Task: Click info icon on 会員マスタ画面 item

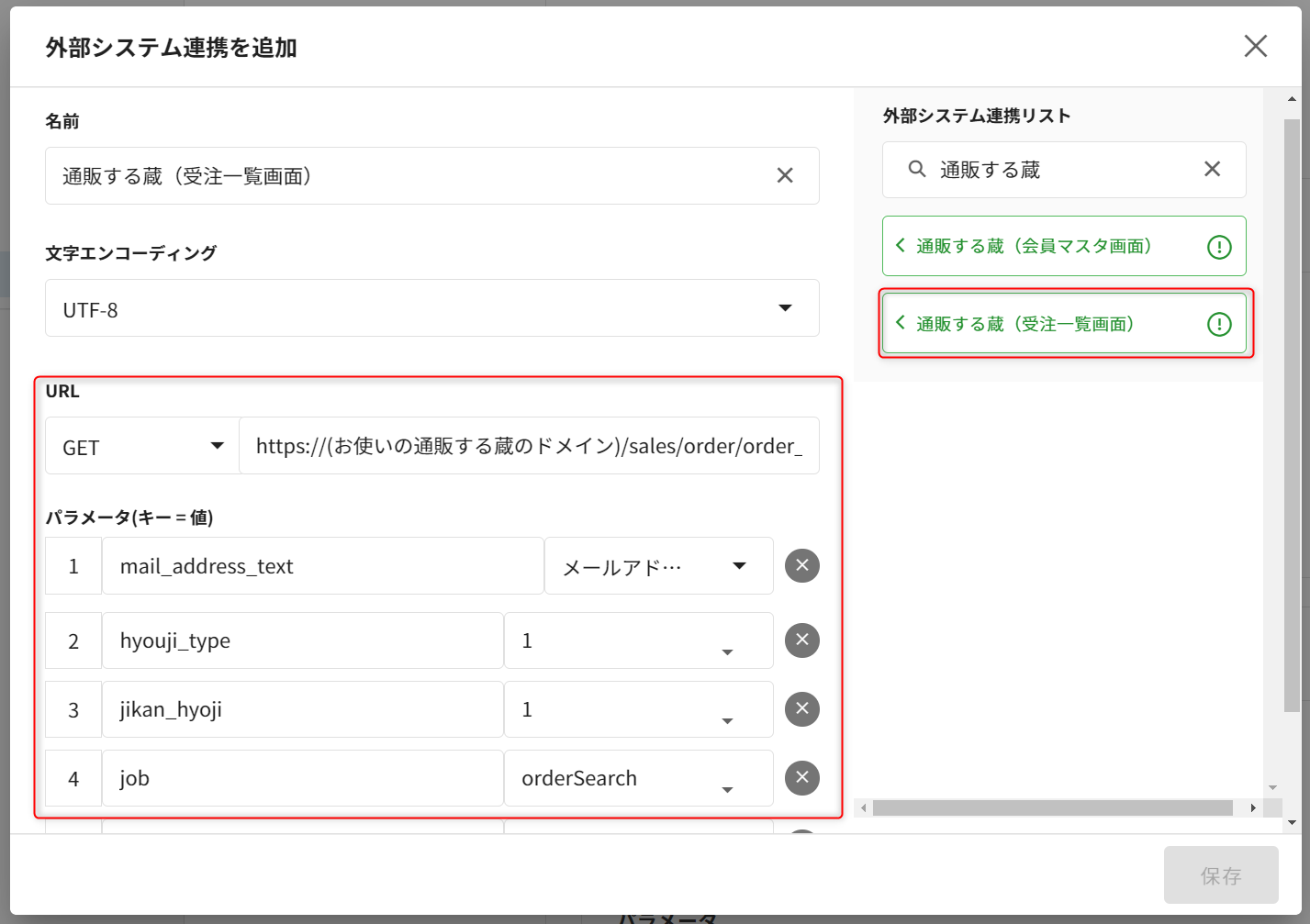Action: (x=1218, y=247)
